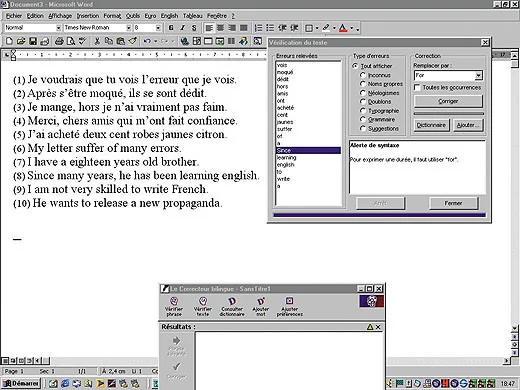Image resolution: width=520 pixels, height=390 pixels.
Task: Click the Ajouter... button
Action: [x=467, y=125]
